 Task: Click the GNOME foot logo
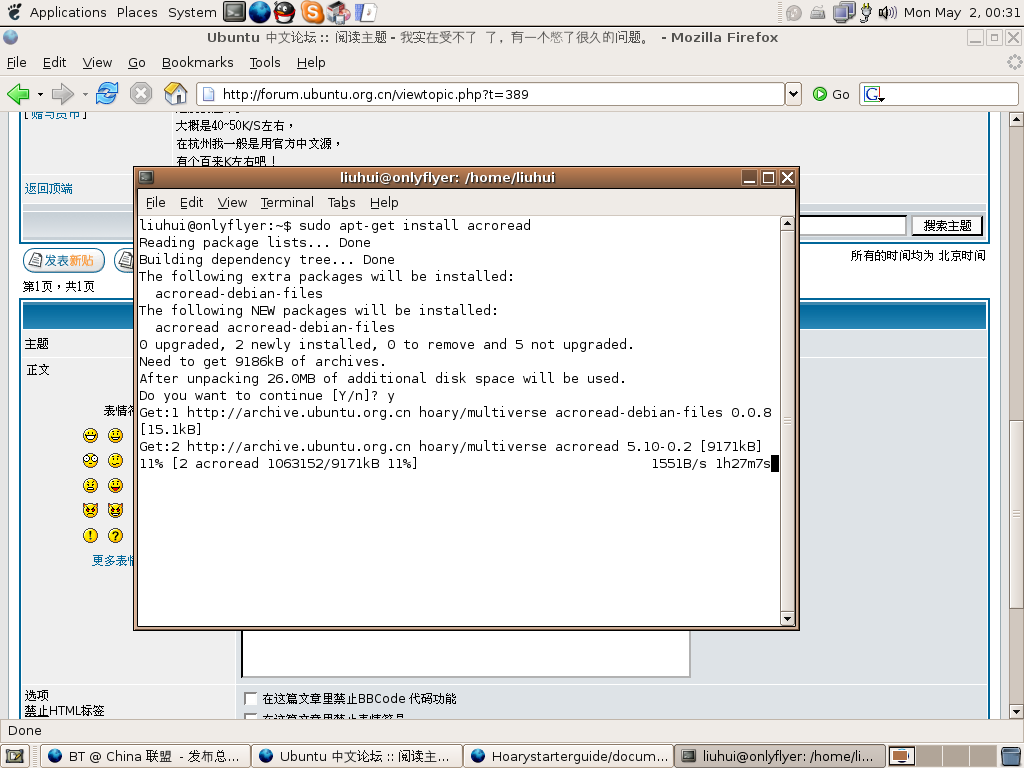pyautogui.click(x=14, y=12)
